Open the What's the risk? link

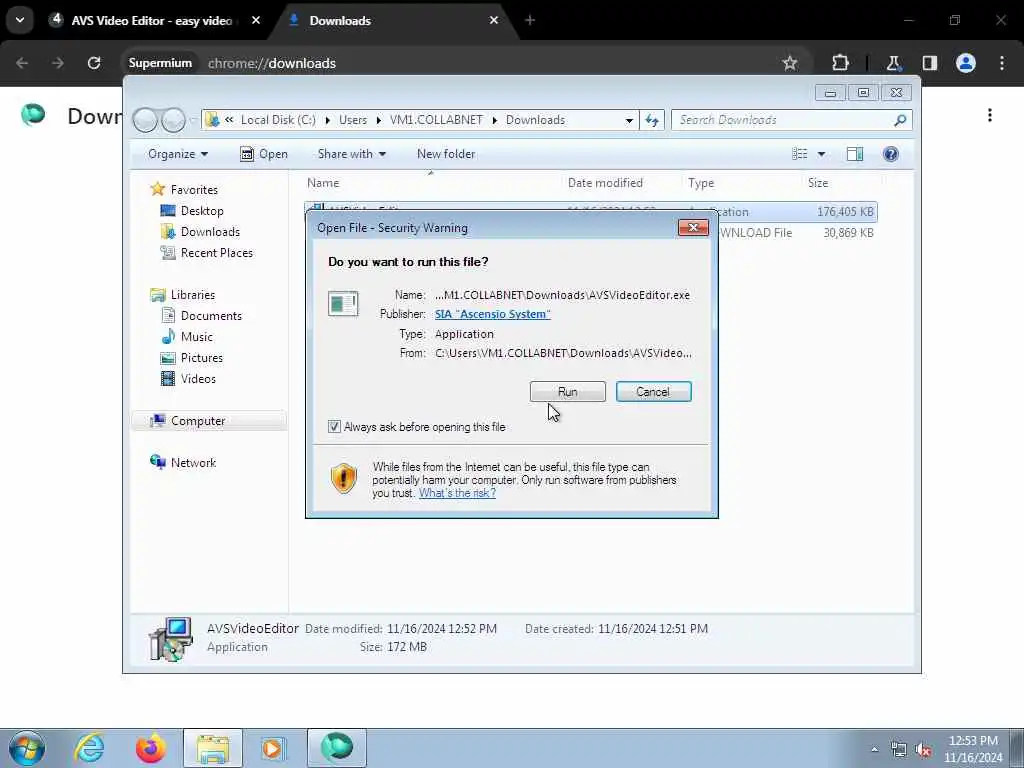coord(457,493)
